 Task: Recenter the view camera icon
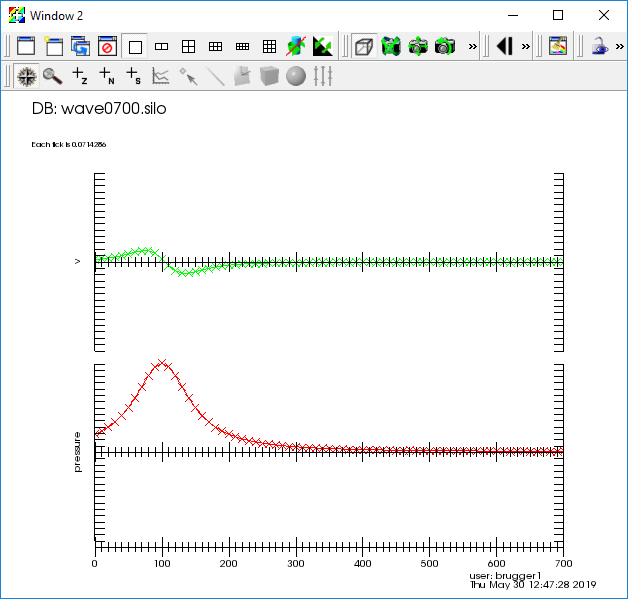[418, 46]
